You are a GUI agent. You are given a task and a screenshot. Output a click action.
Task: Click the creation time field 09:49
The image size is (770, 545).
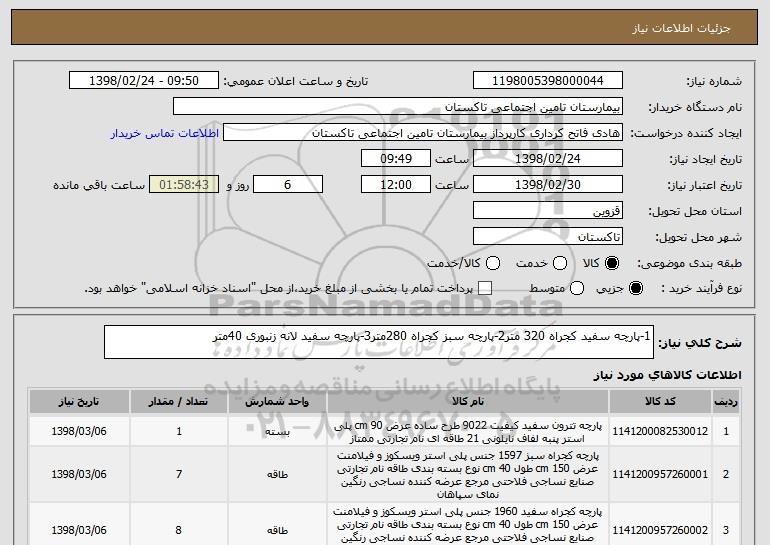pos(396,159)
